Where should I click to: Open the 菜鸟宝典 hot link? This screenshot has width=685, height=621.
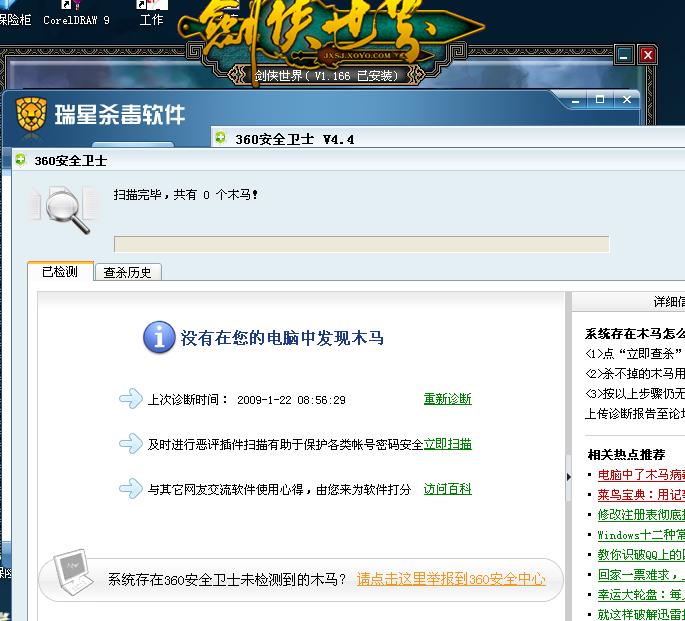(641, 495)
